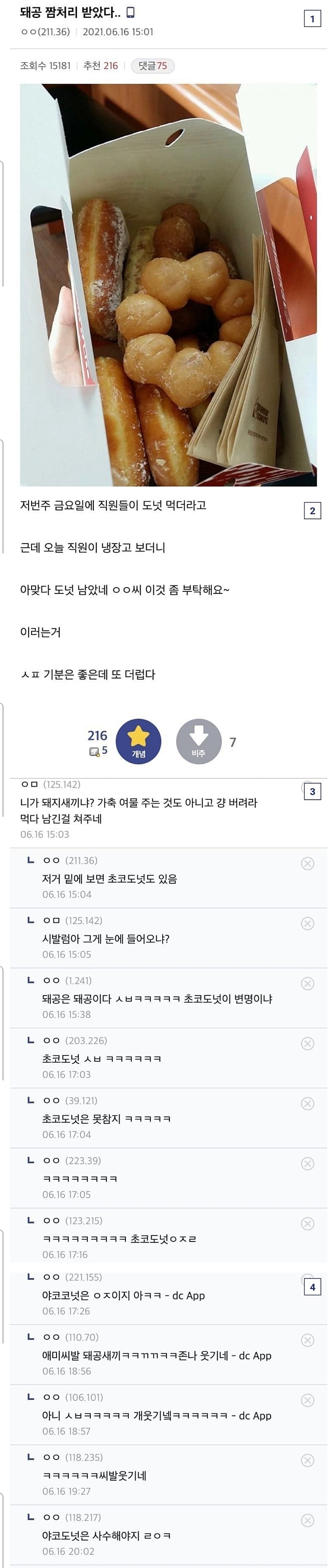Click the X icon on the (118.217) comment
332x1568 pixels.
pyautogui.click(x=308, y=1521)
